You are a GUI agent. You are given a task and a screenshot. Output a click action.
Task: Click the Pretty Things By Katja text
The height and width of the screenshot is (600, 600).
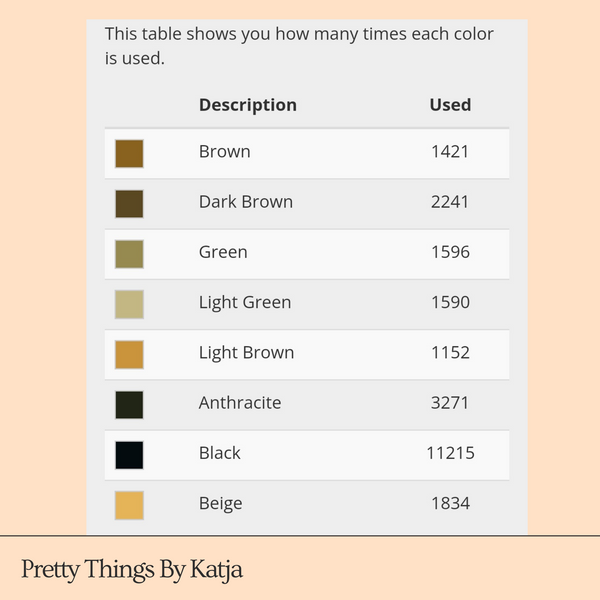132,570
